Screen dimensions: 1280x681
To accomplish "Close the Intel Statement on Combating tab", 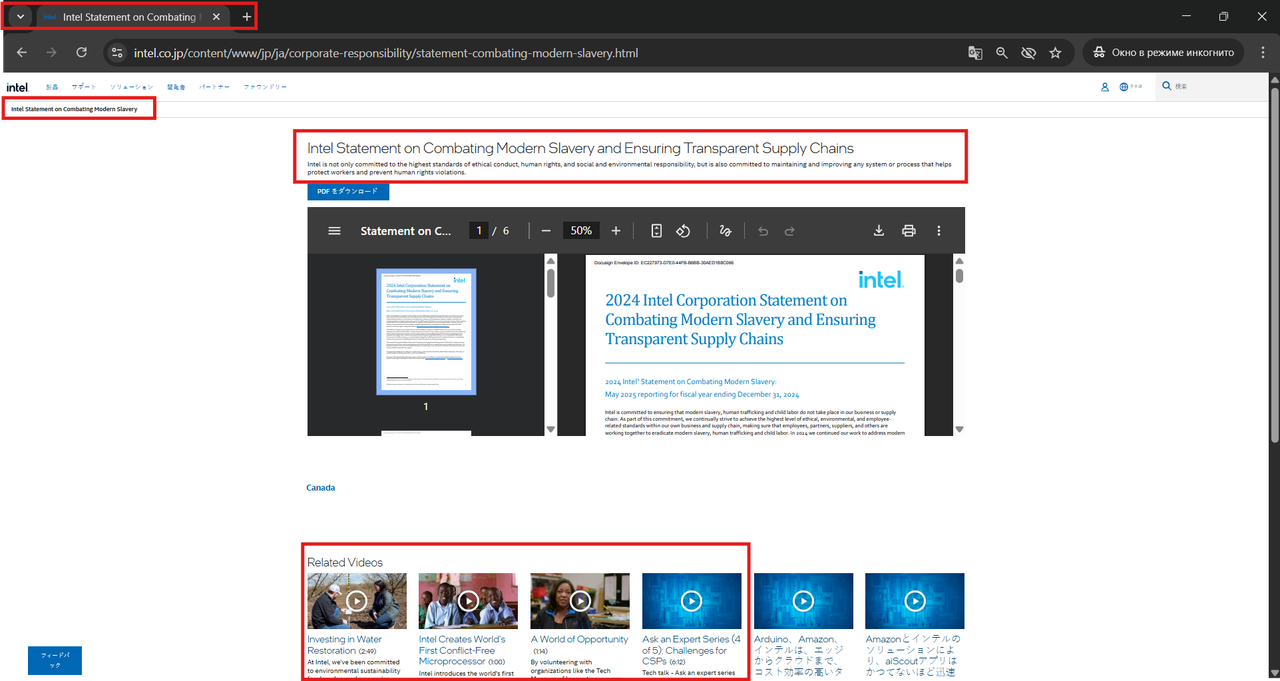I will click(x=216, y=17).
